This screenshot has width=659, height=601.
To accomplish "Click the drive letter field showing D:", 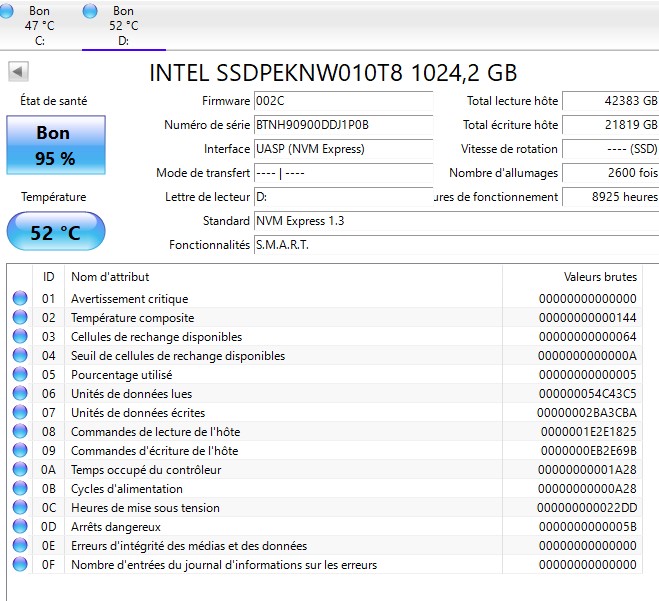I will tap(343, 197).
